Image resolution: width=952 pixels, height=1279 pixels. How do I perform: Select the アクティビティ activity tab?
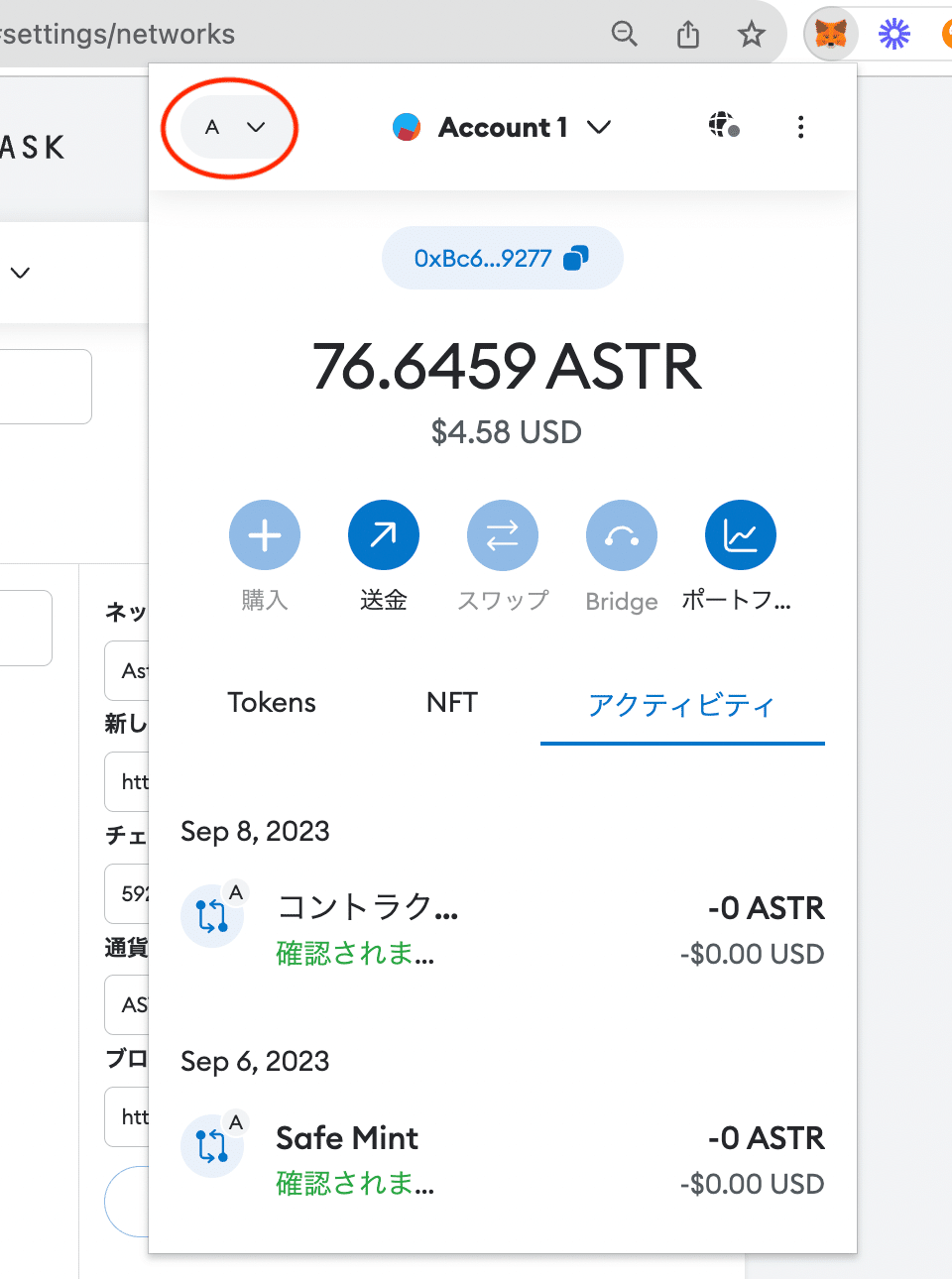point(682,705)
